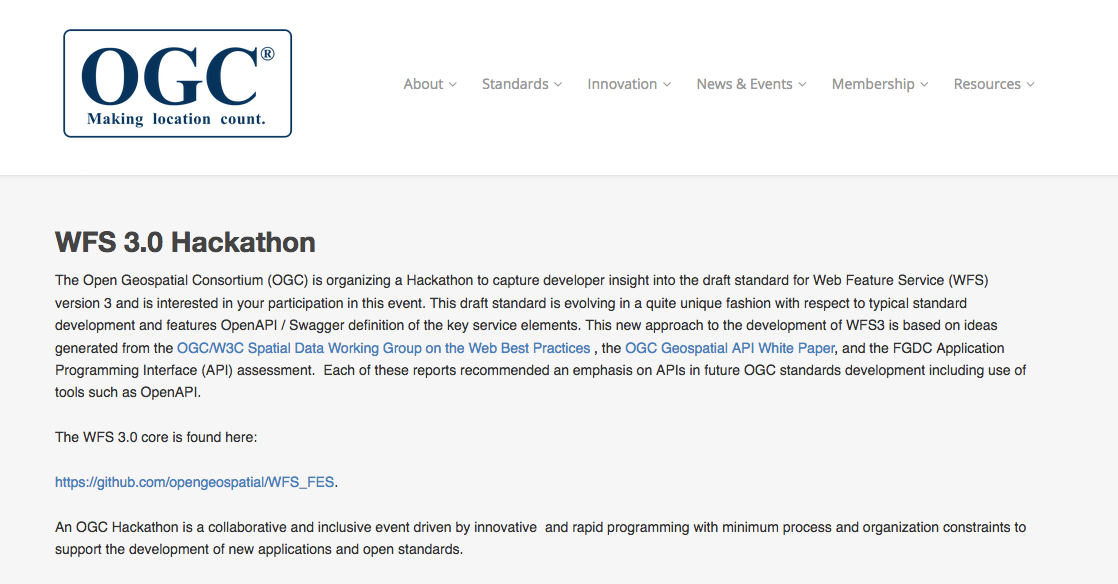Image resolution: width=1118 pixels, height=584 pixels.
Task: Click the text 'tools such as OpenAPI.'
Action: pyautogui.click(x=128, y=392)
